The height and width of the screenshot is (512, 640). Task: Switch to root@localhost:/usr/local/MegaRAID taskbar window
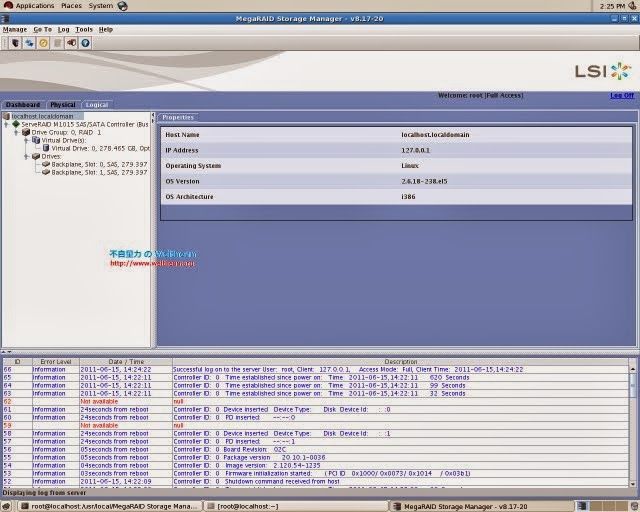(x=110, y=506)
